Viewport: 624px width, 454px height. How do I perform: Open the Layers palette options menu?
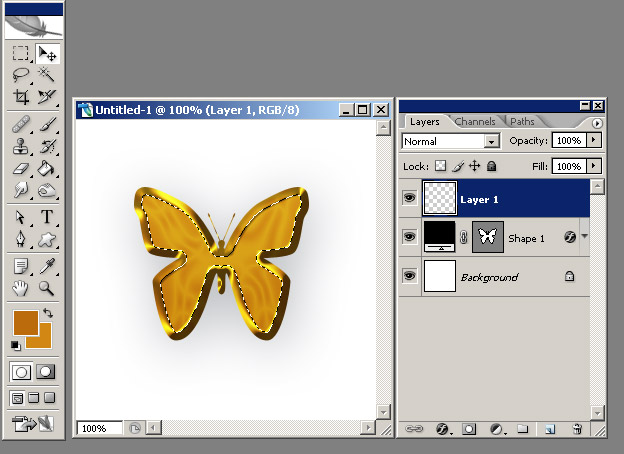coord(597,123)
